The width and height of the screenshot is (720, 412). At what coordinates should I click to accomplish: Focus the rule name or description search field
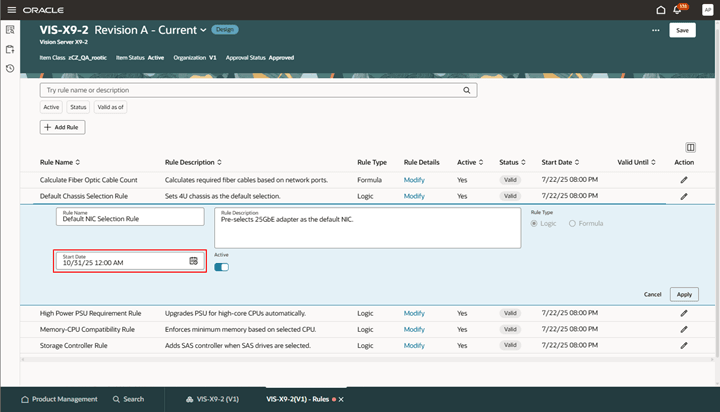[259, 90]
